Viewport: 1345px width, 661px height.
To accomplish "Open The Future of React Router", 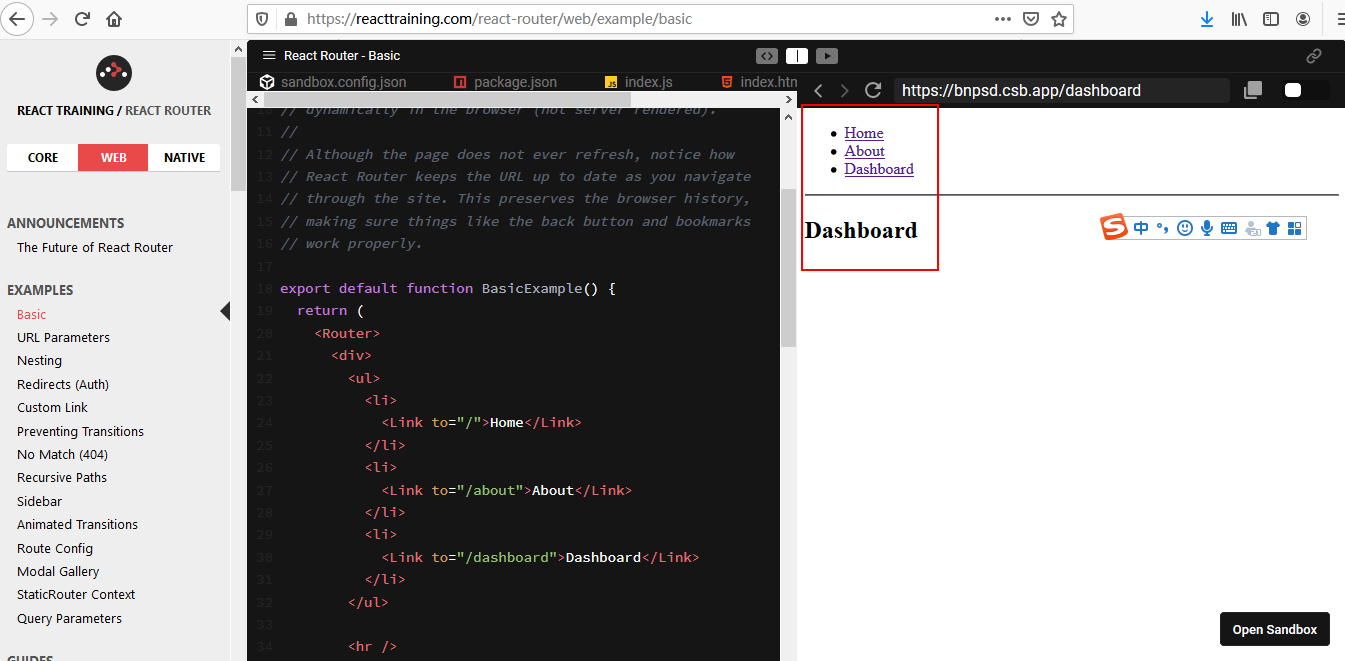I will coord(95,247).
